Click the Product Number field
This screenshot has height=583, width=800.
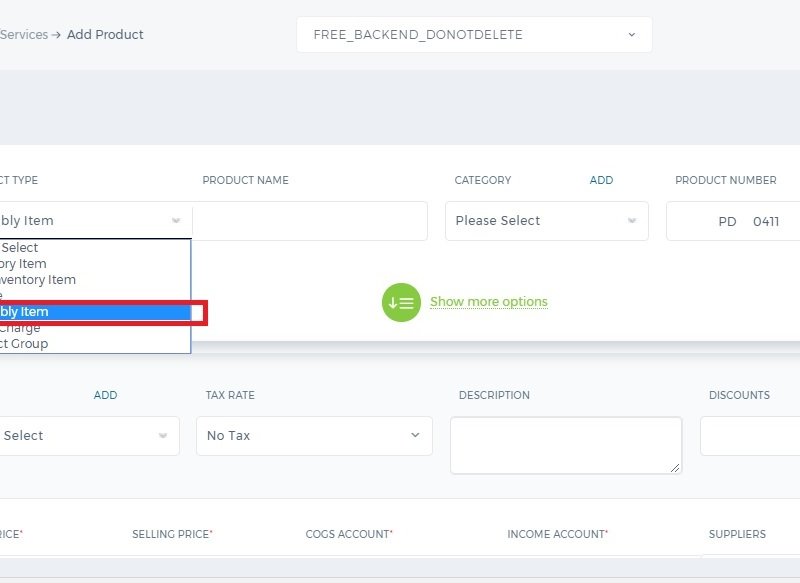click(733, 221)
